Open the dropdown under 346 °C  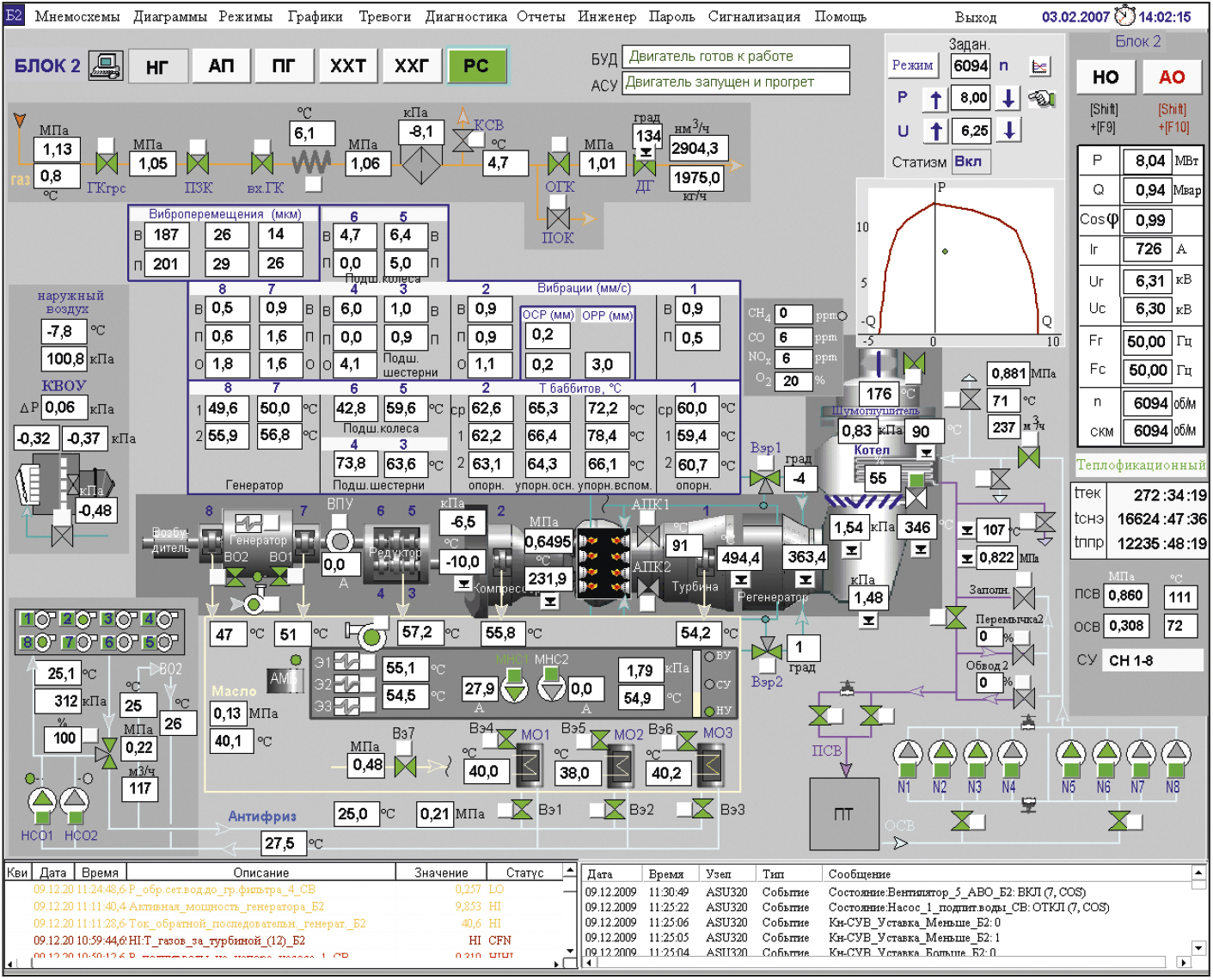tap(920, 549)
